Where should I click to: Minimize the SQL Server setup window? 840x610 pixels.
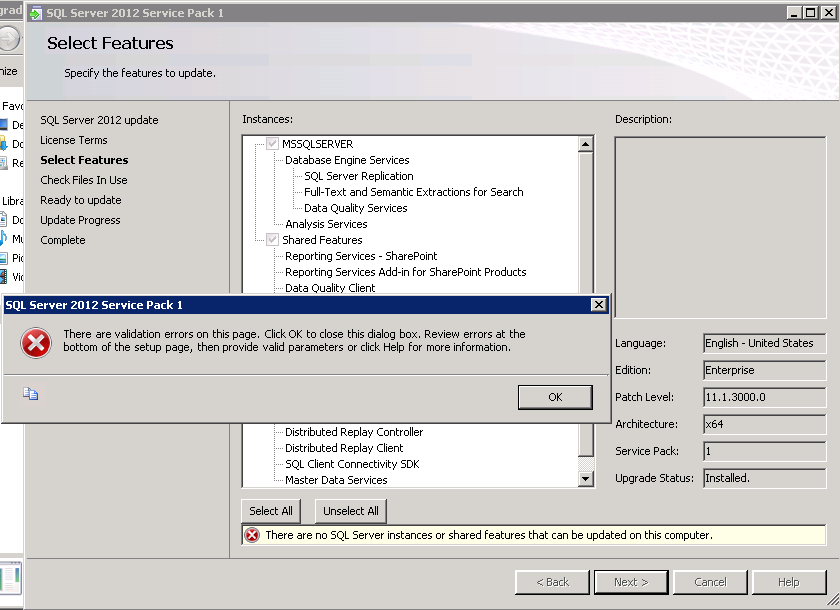[794, 13]
